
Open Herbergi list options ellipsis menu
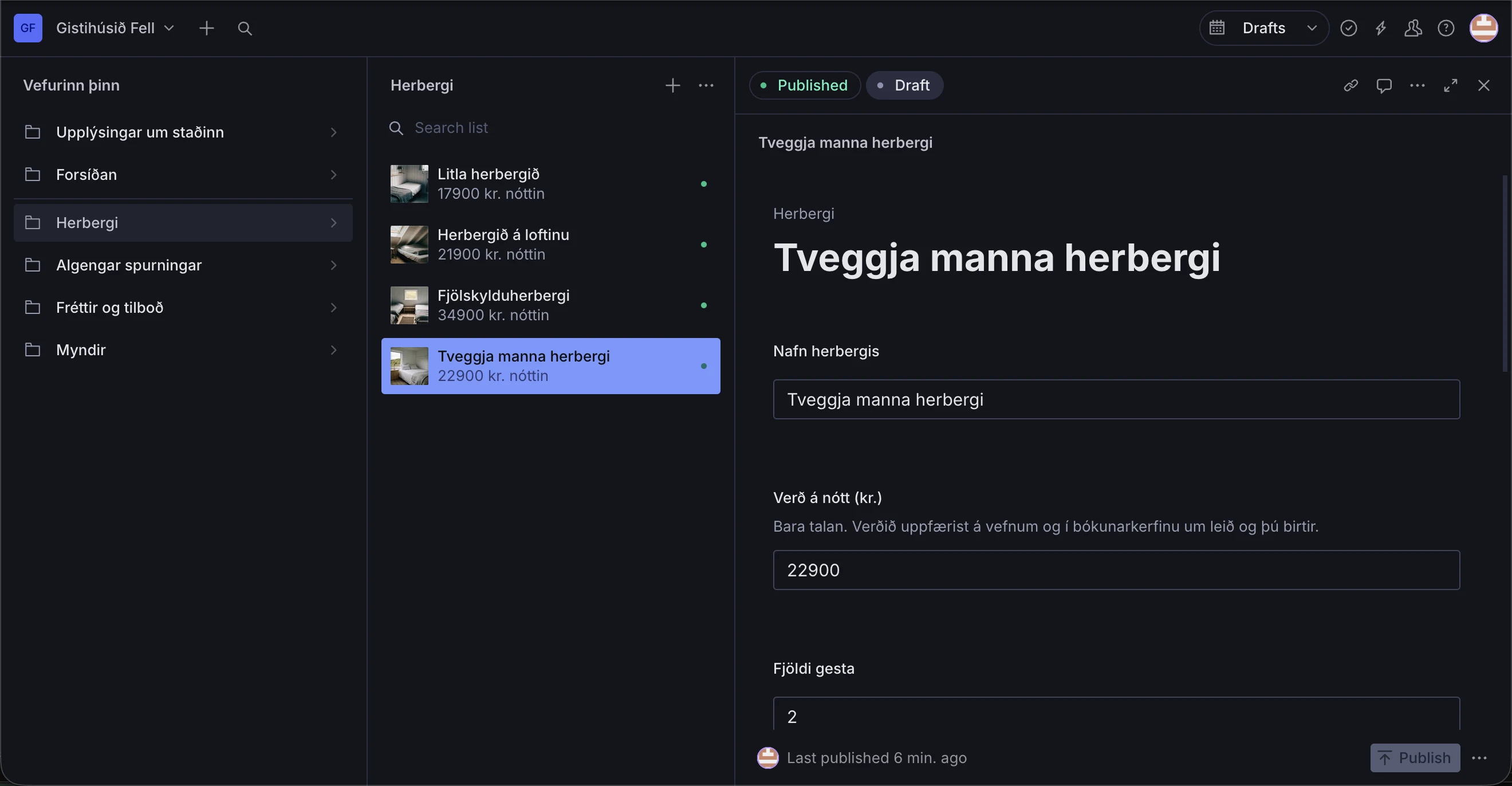706,86
